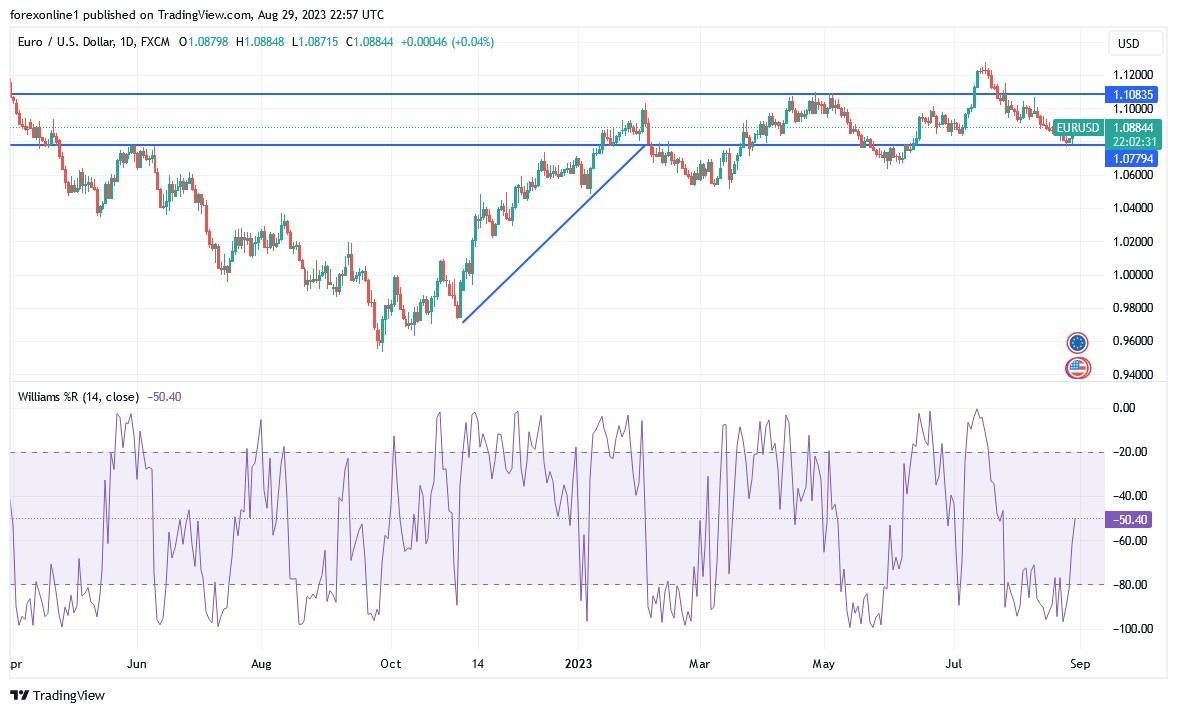Screen dimensions: 1177x713
Task: Click the -20.00 Williams %R scale label
Action: click(x=1134, y=452)
